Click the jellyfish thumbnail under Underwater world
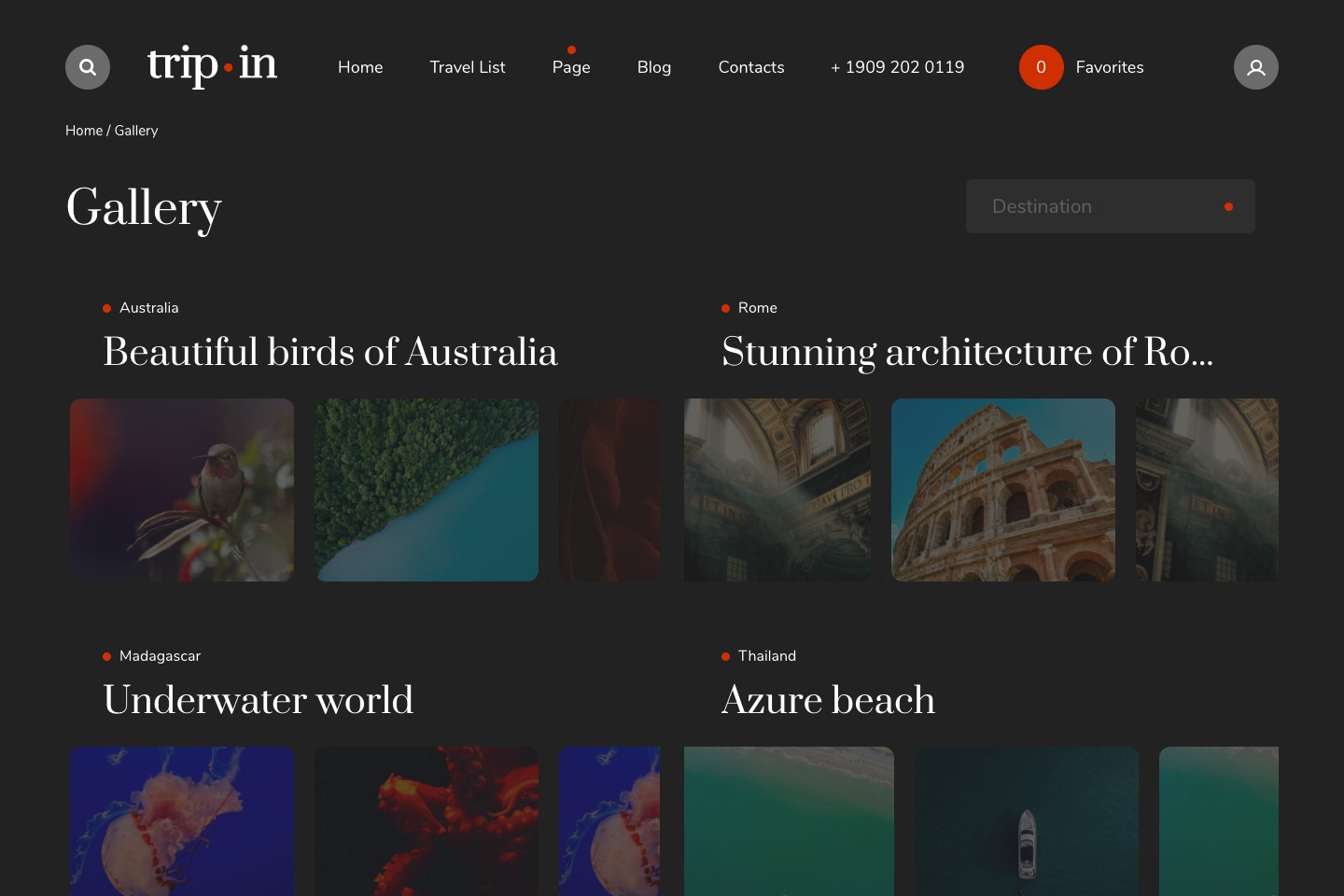 tap(182, 821)
